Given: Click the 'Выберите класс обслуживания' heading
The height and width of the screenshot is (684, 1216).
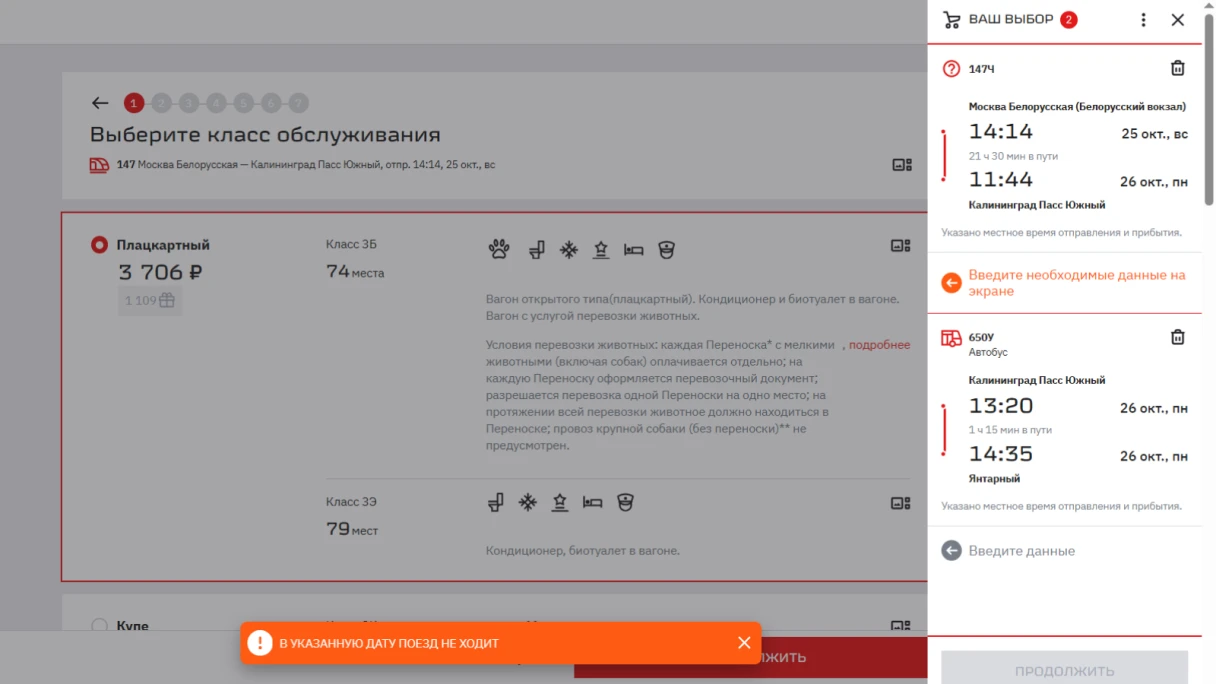Looking at the screenshot, I should coord(265,135).
